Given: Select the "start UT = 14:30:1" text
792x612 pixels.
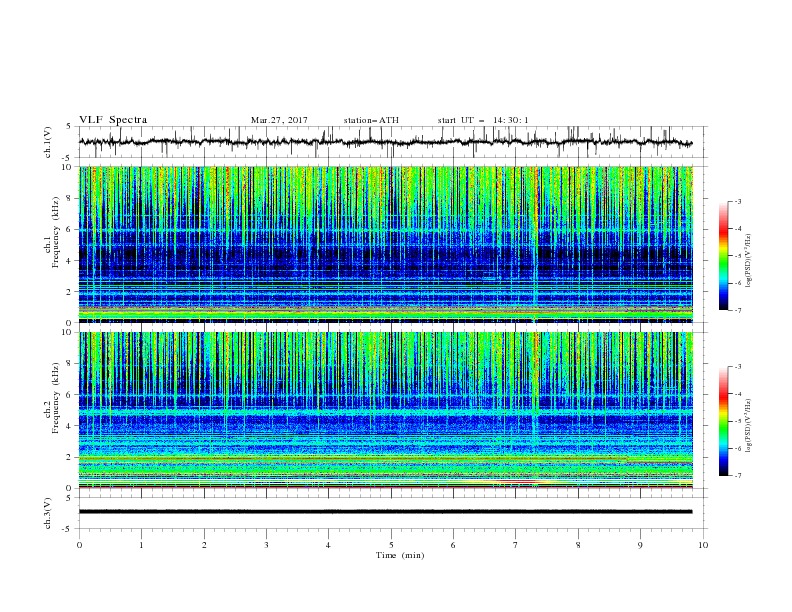Looking at the screenshot, I should tap(483, 120).
